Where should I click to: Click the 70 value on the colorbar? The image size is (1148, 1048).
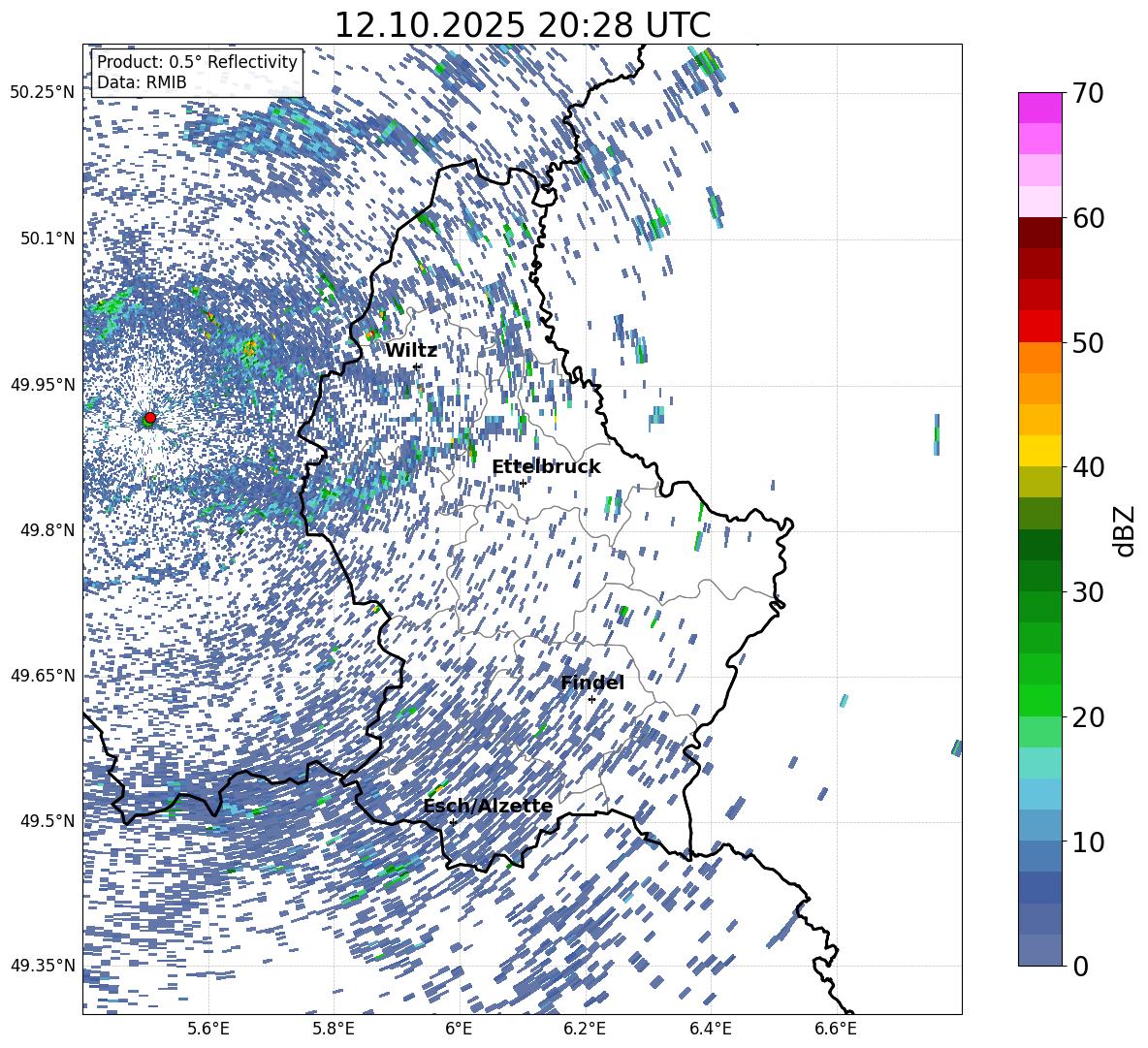point(1088,94)
